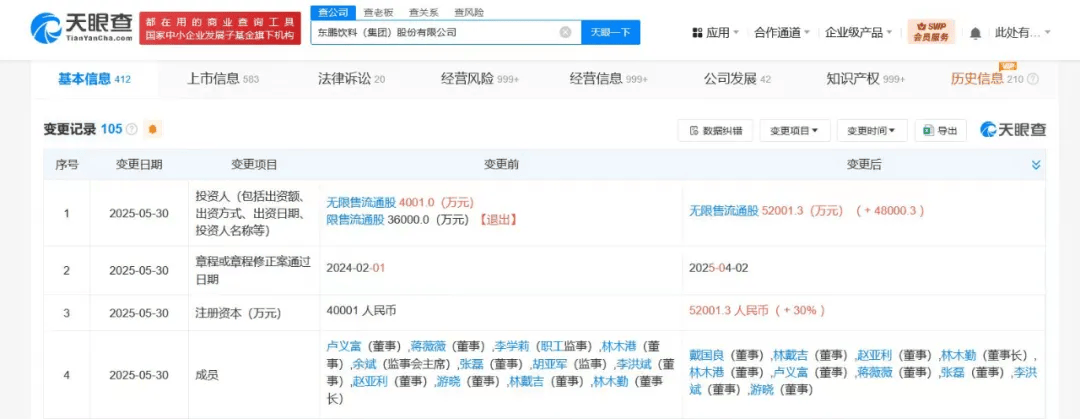This screenshot has width=1080, height=419.
Task: Open the 法律诉讼 tab
Action: 351,79
